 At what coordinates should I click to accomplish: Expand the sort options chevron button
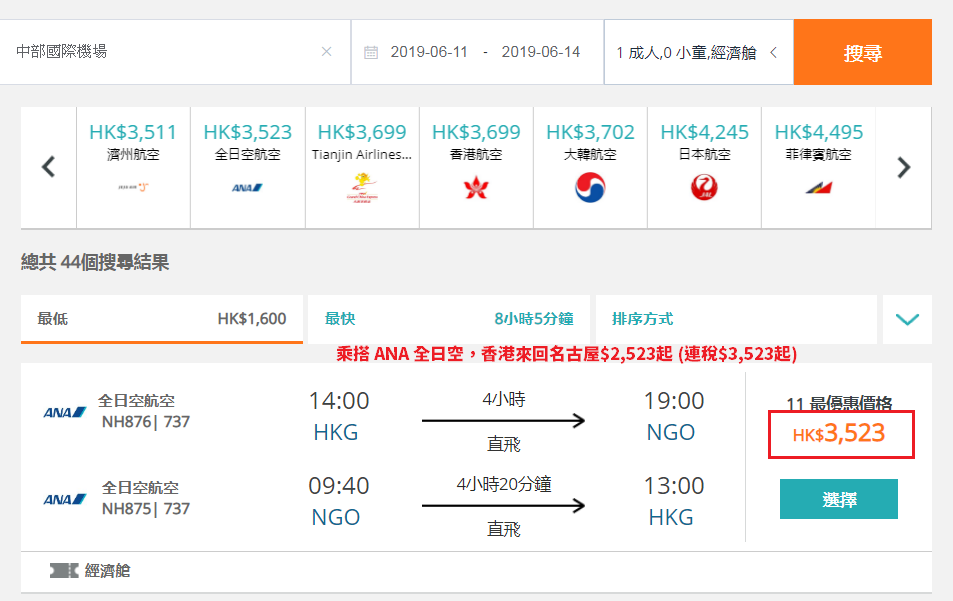click(907, 319)
